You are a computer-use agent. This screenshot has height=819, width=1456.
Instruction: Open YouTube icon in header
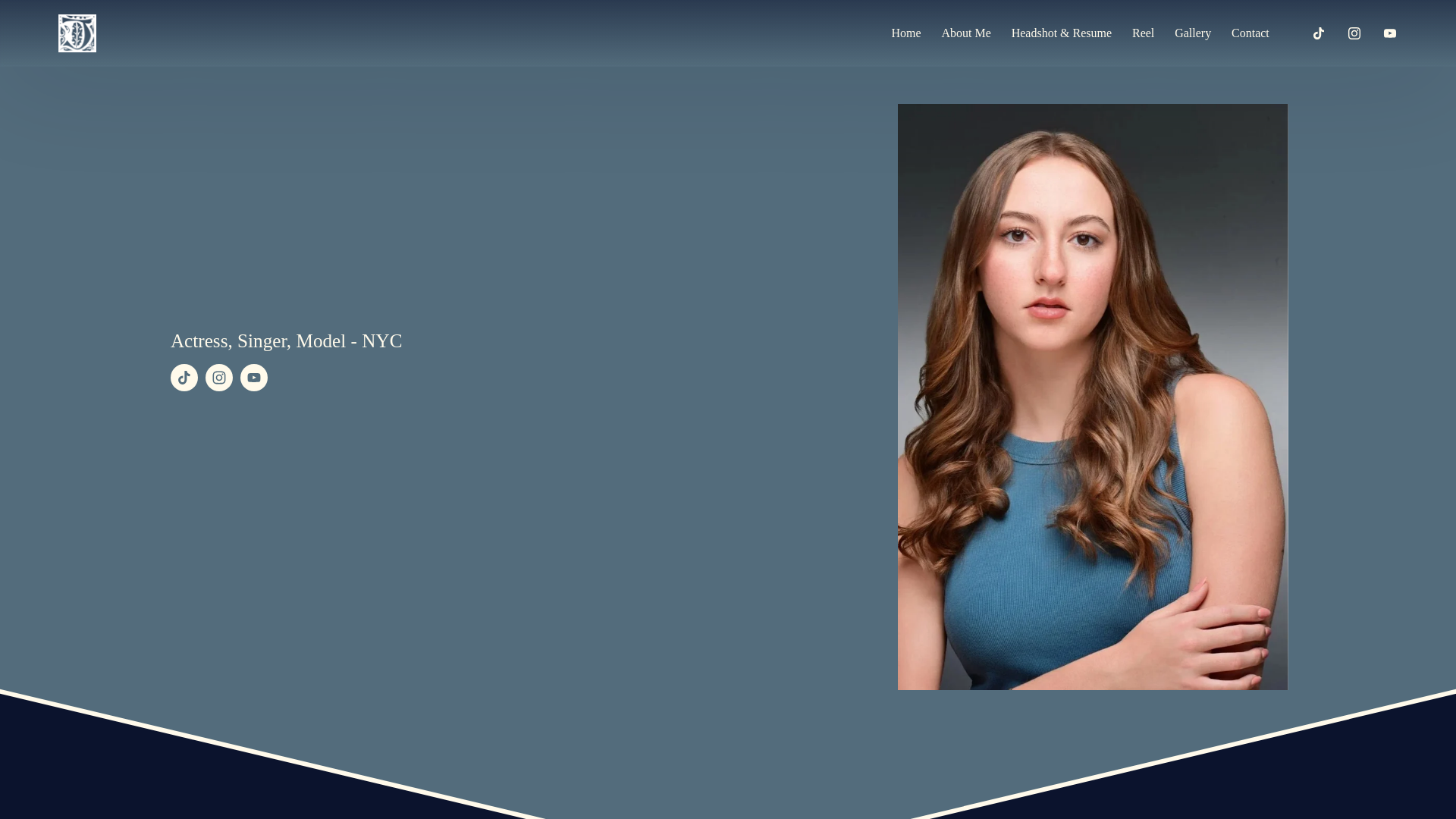1390,33
